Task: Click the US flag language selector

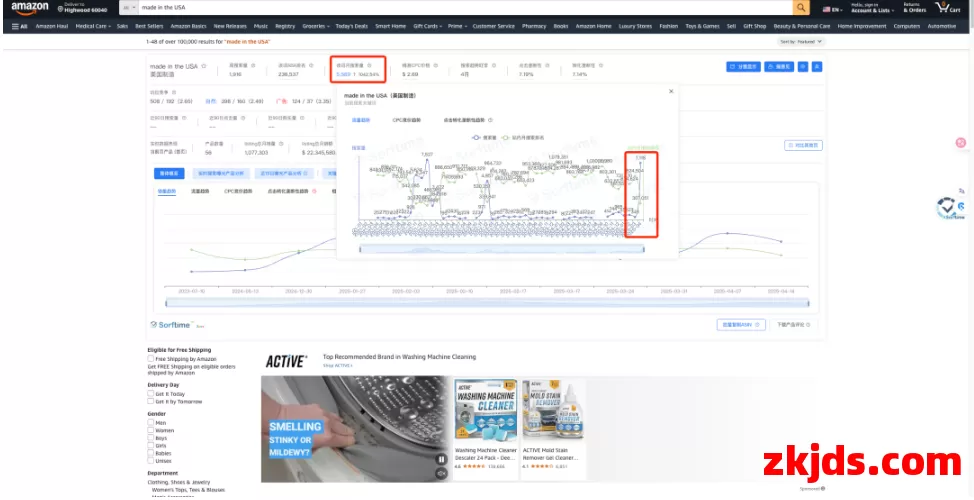Action: tap(831, 9)
